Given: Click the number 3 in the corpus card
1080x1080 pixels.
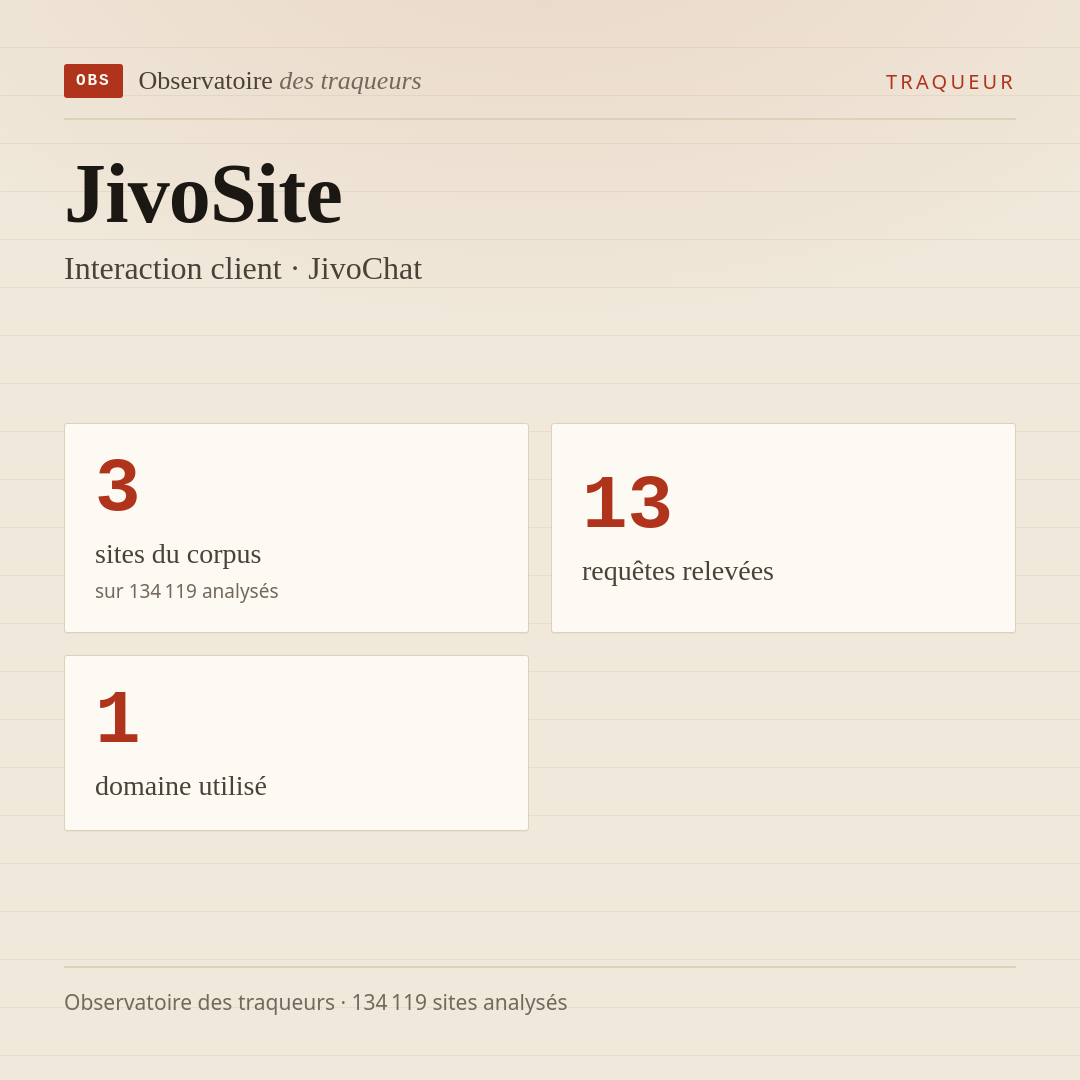Looking at the screenshot, I should pos(118,486).
